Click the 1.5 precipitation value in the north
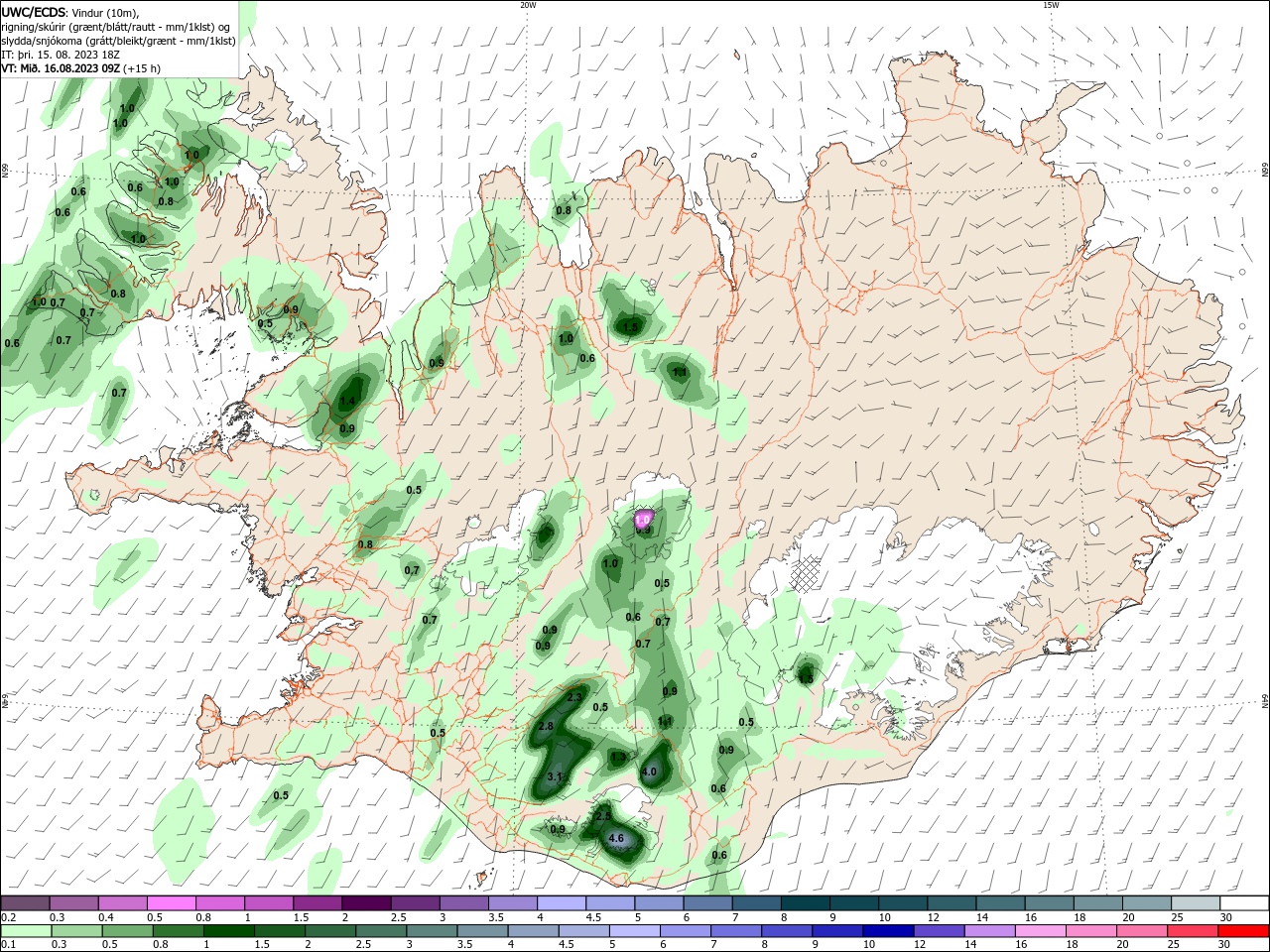Viewport: 1270px width, 952px height. 631,326
